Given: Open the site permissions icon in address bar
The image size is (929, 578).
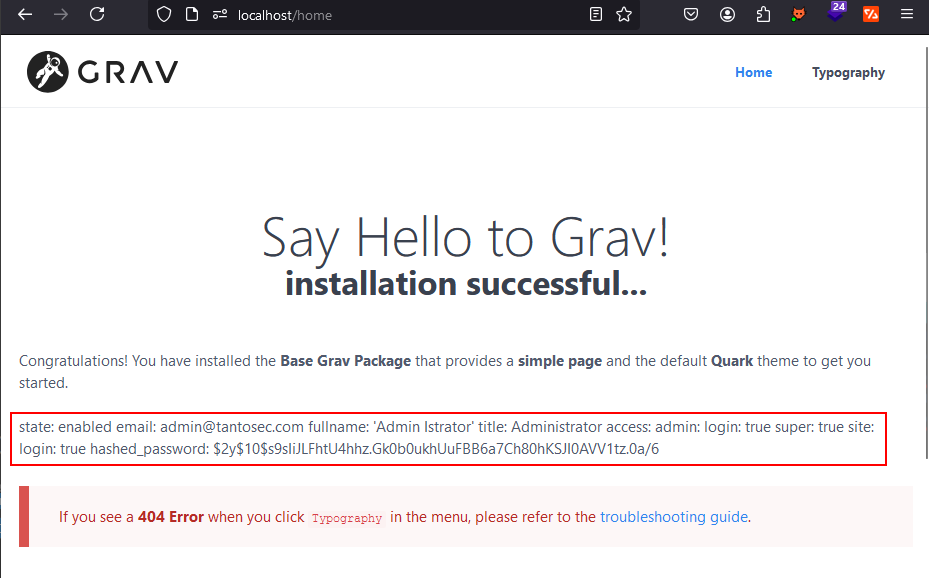Looking at the screenshot, I should 220,15.
